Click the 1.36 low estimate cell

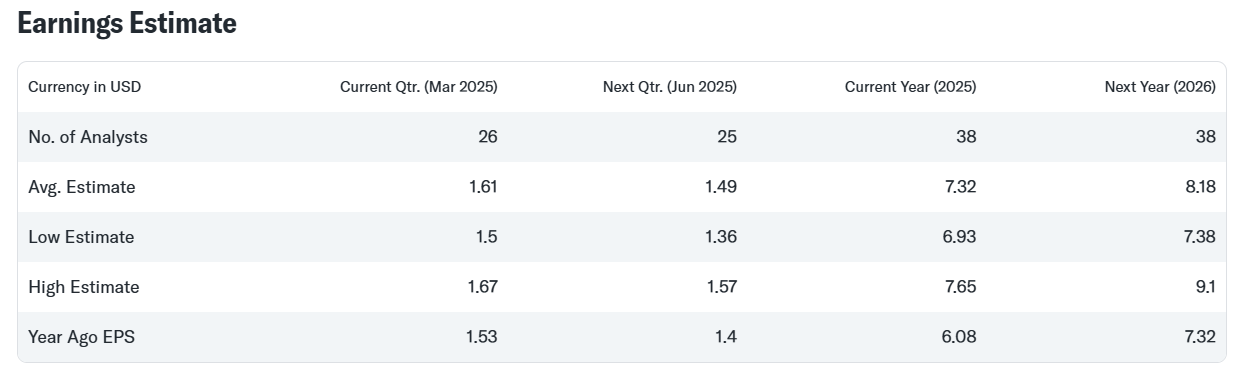721,237
